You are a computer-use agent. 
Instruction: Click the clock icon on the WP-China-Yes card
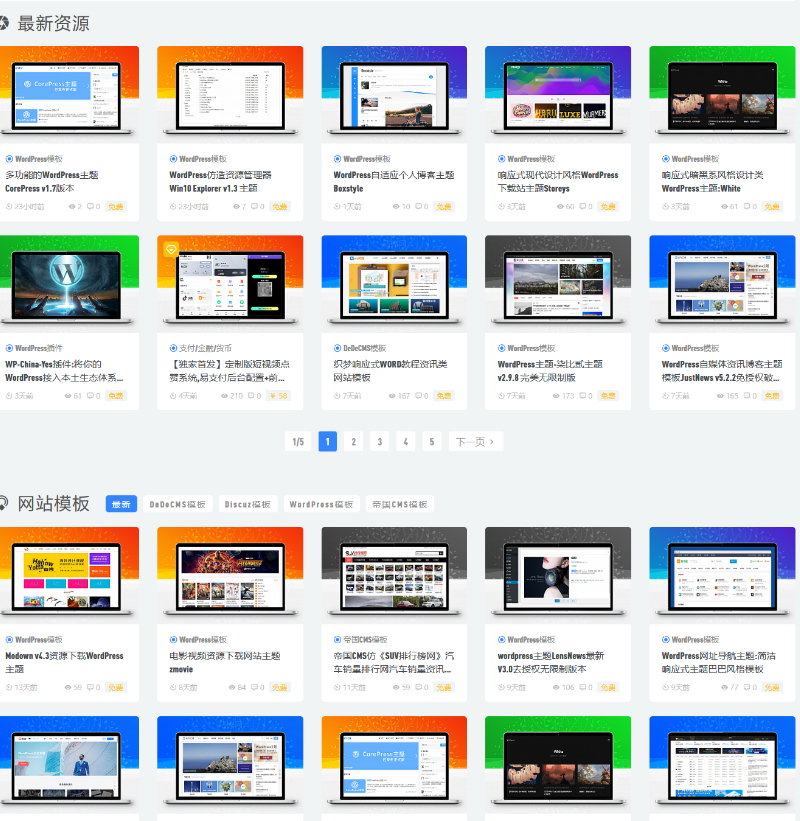(x=9, y=396)
